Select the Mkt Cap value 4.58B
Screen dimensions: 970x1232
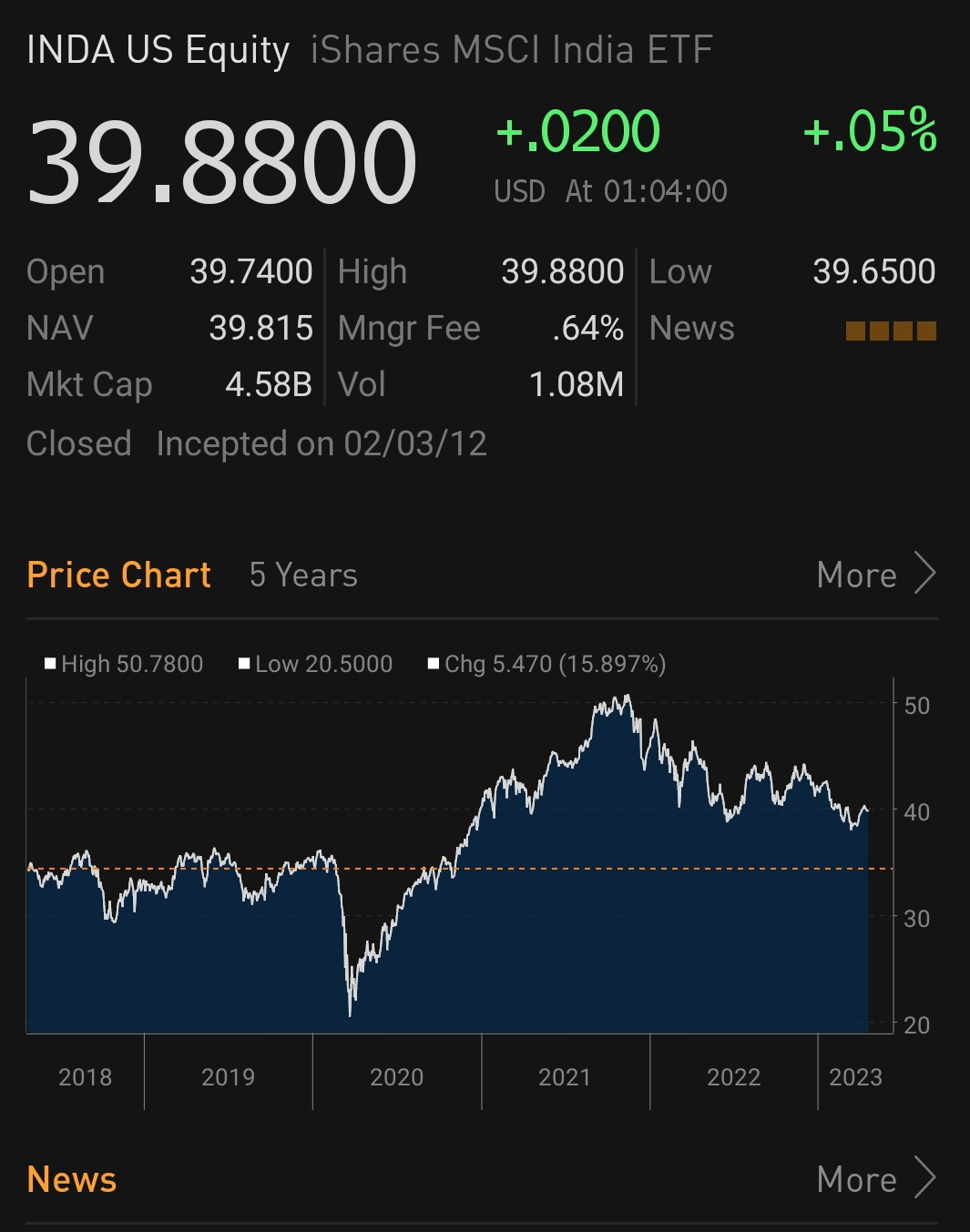(x=269, y=384)
